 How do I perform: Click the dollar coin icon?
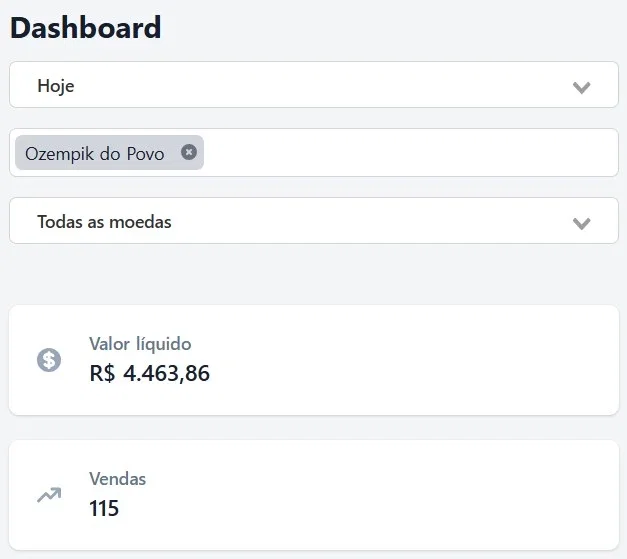point(49,360)
